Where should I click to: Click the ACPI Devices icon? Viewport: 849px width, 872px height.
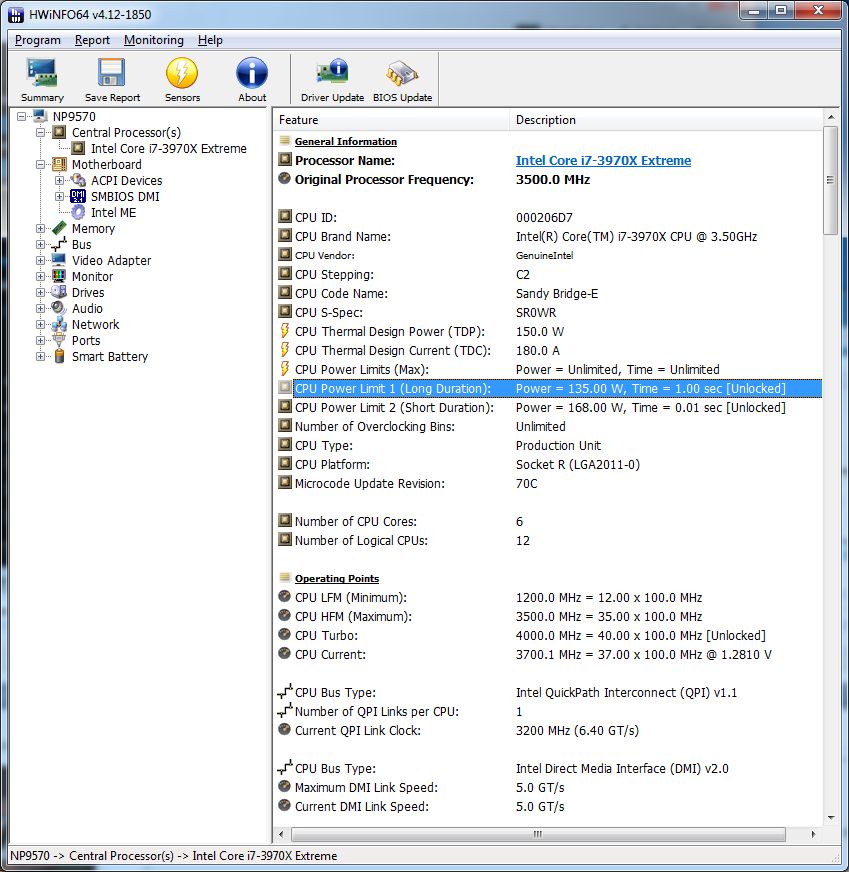pos(78,180)
